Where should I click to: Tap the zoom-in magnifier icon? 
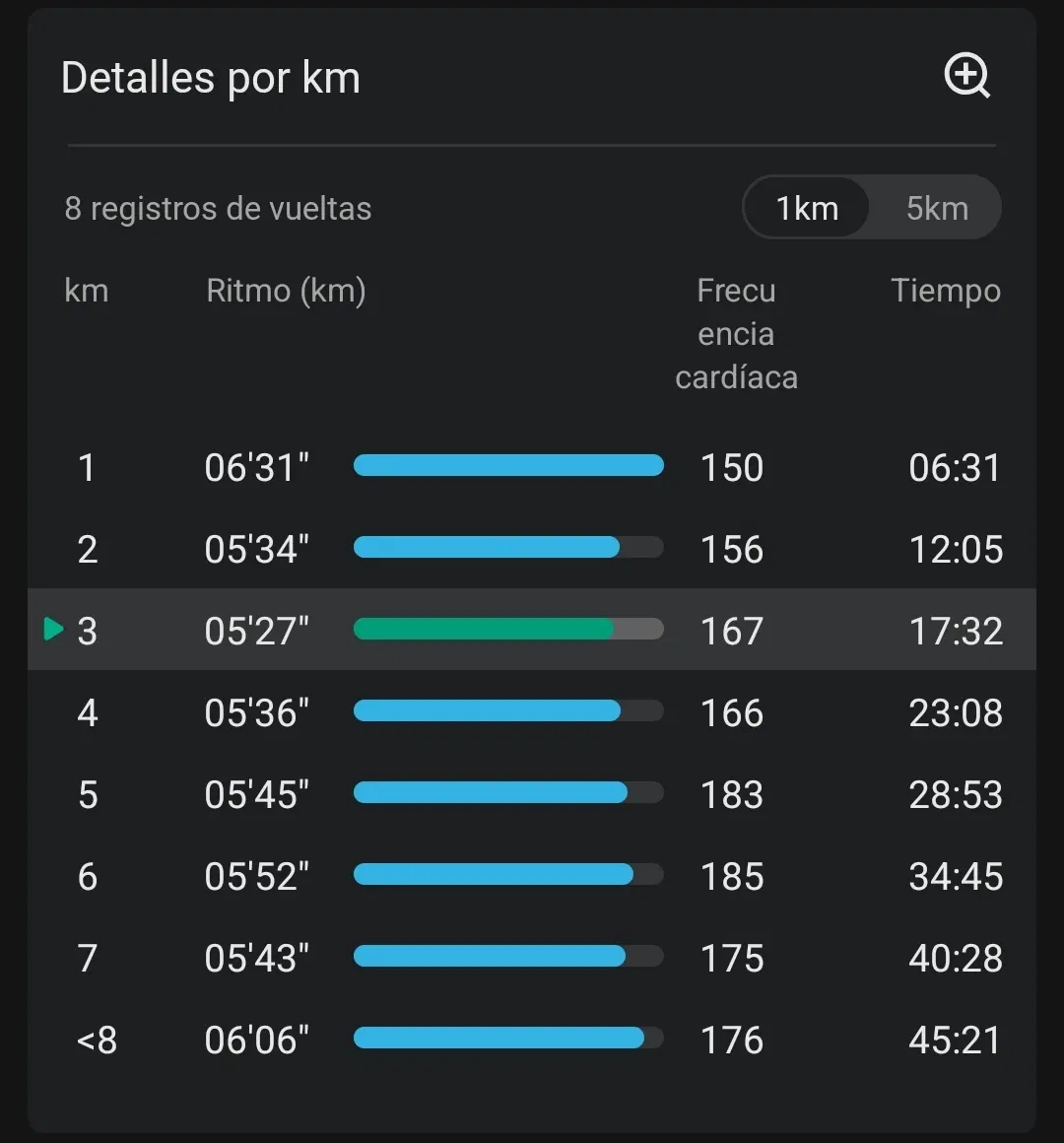click(x=966, y=76)
